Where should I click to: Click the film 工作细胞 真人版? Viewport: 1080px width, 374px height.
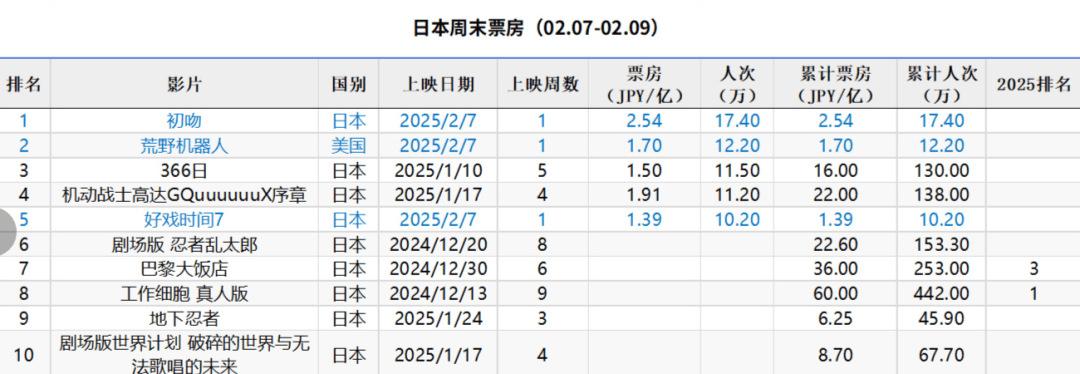[x=184, y=294]
